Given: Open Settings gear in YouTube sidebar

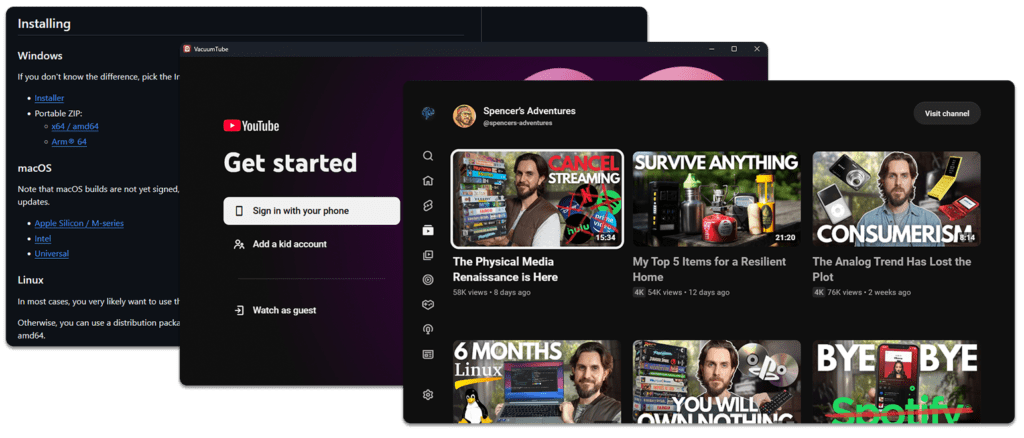Looking at the screenshot, I should pos(428,395).
